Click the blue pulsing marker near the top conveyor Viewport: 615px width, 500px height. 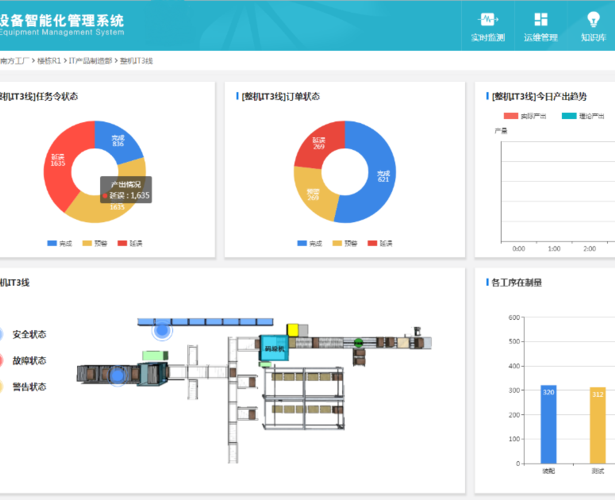coord(162,331)
